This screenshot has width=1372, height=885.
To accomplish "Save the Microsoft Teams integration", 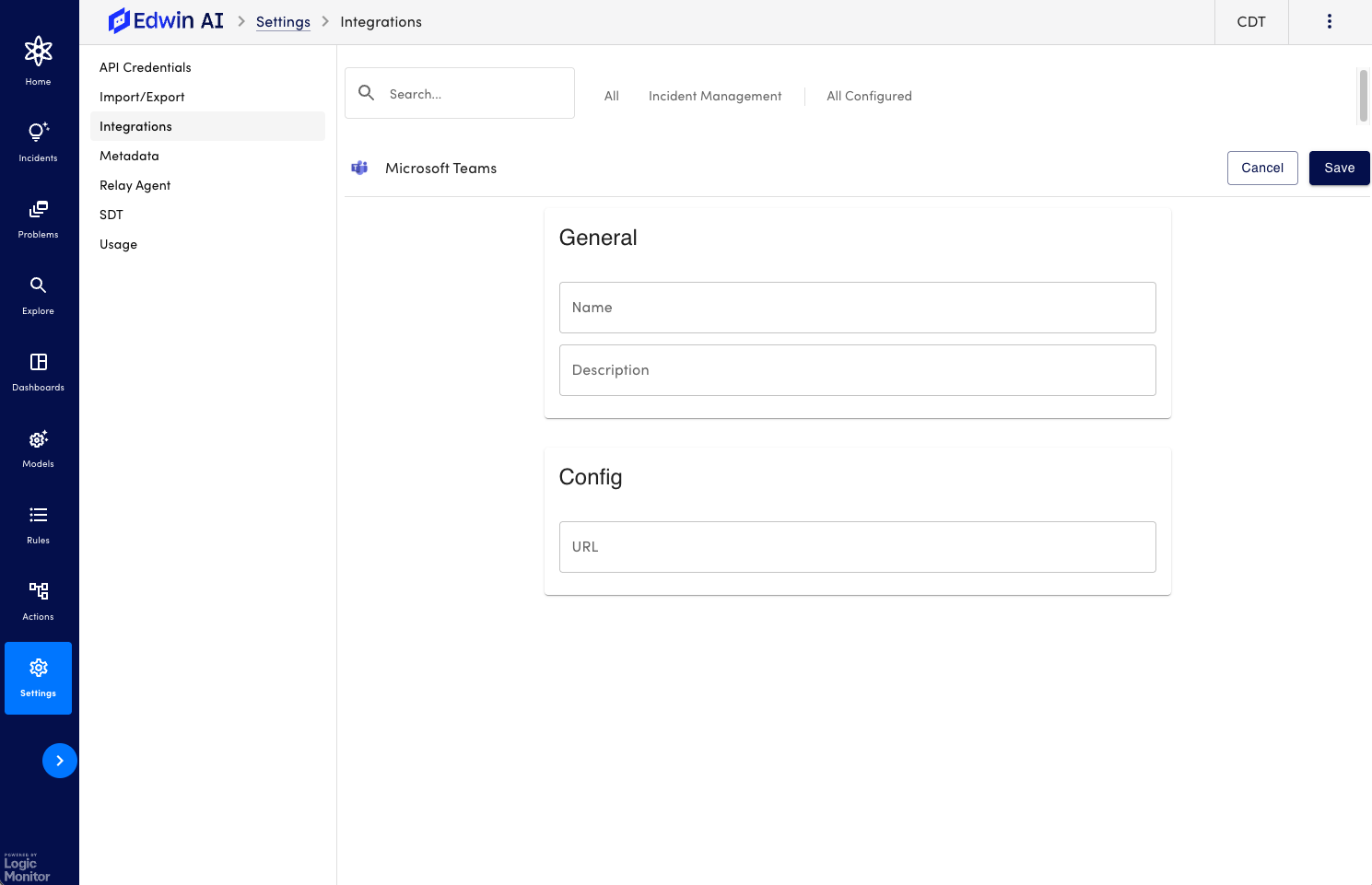I will [x=1339, y=168].
